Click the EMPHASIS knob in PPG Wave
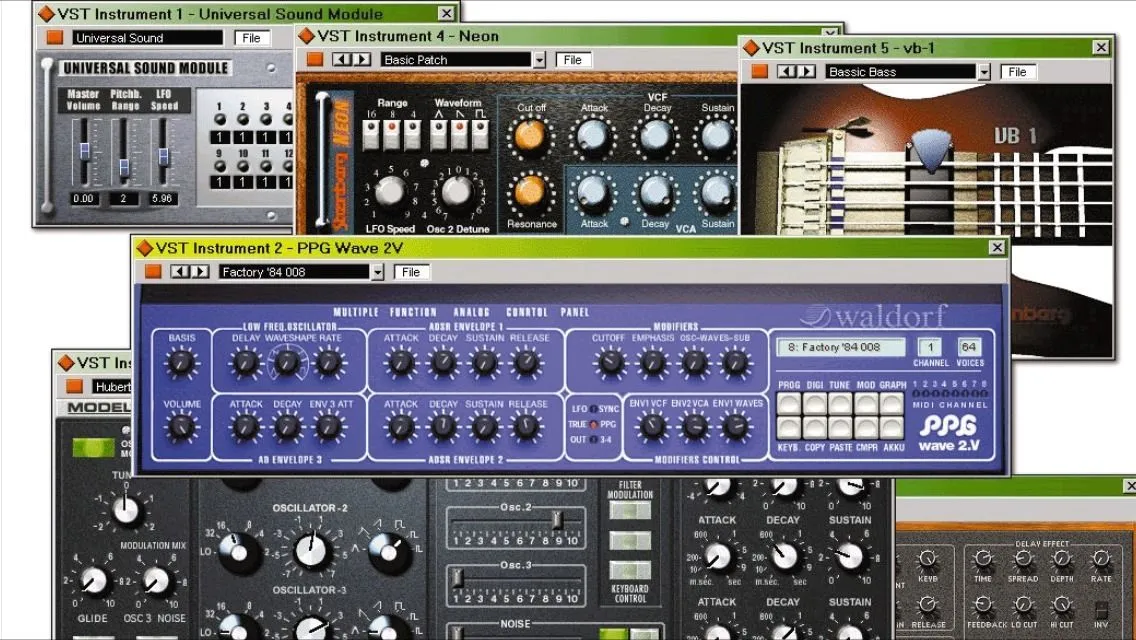This screenshot has width=1136, height=640. tap(651, 362)
